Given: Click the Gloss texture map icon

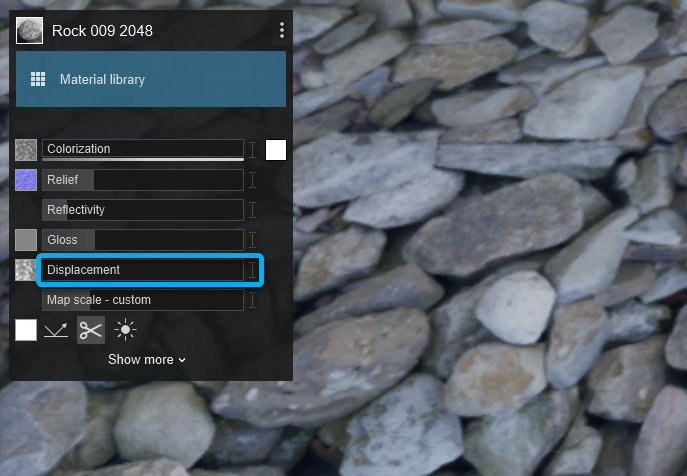Looking at the screenshot, I should 26,240.
